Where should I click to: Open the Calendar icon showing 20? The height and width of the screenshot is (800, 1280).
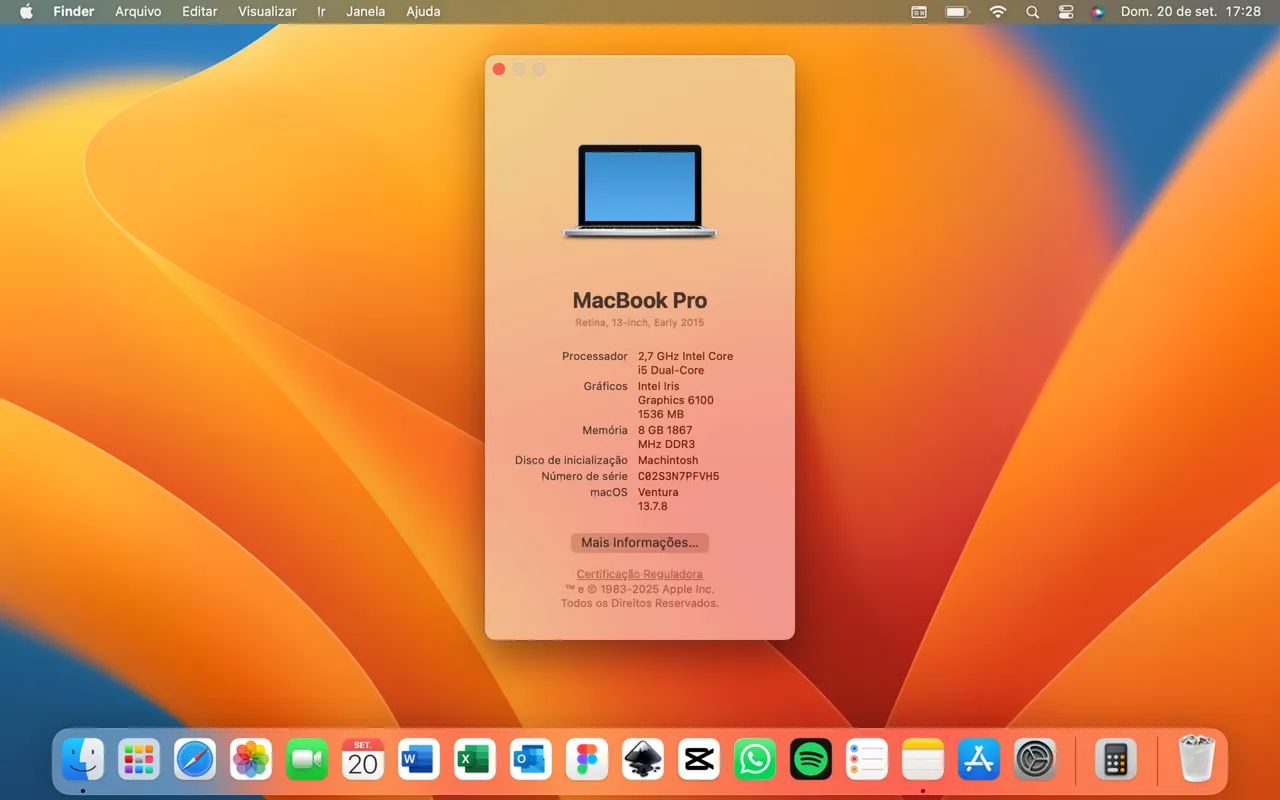click(363, 760)
